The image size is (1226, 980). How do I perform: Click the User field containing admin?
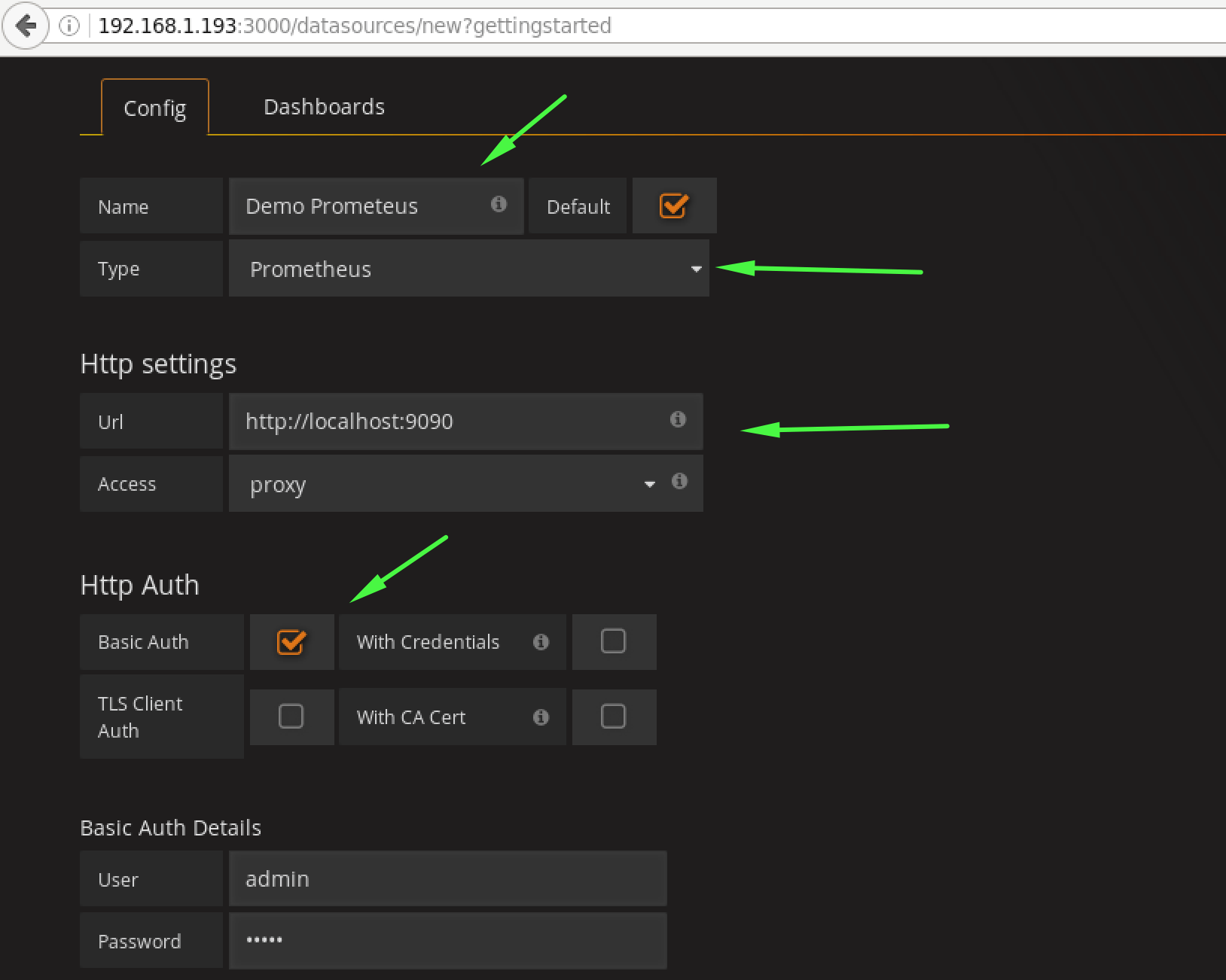click(447, 879)
